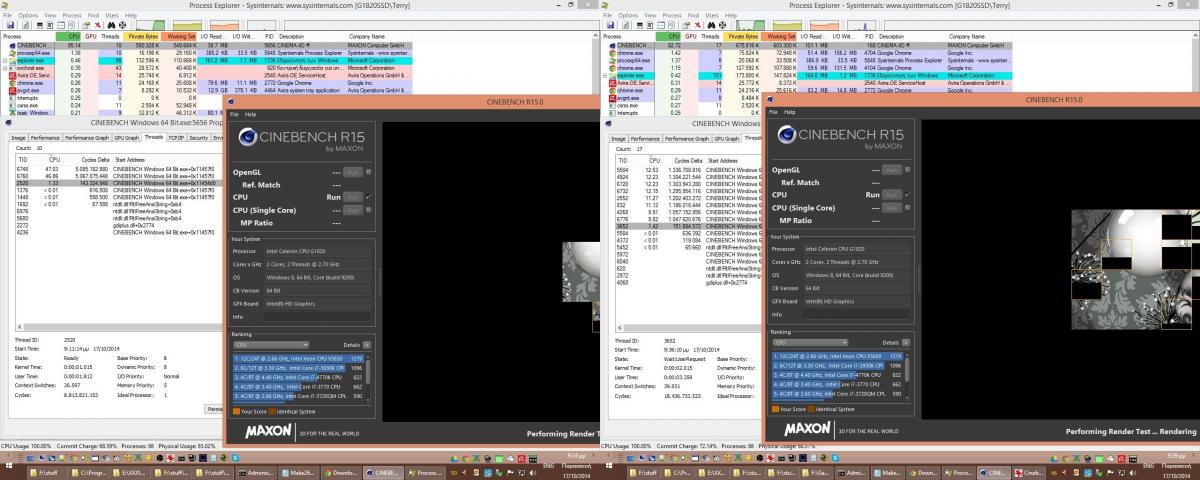Click orange Your Score swatch in right CINEBENCH

(776, 411)
